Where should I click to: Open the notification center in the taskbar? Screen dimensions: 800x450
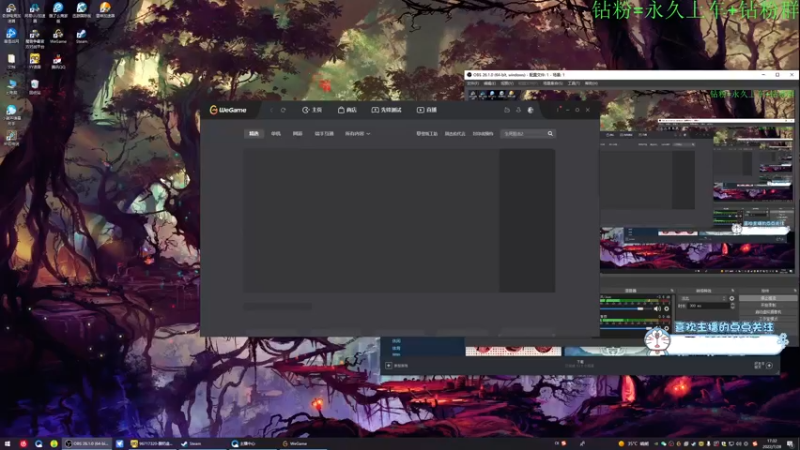coord(790,443)
